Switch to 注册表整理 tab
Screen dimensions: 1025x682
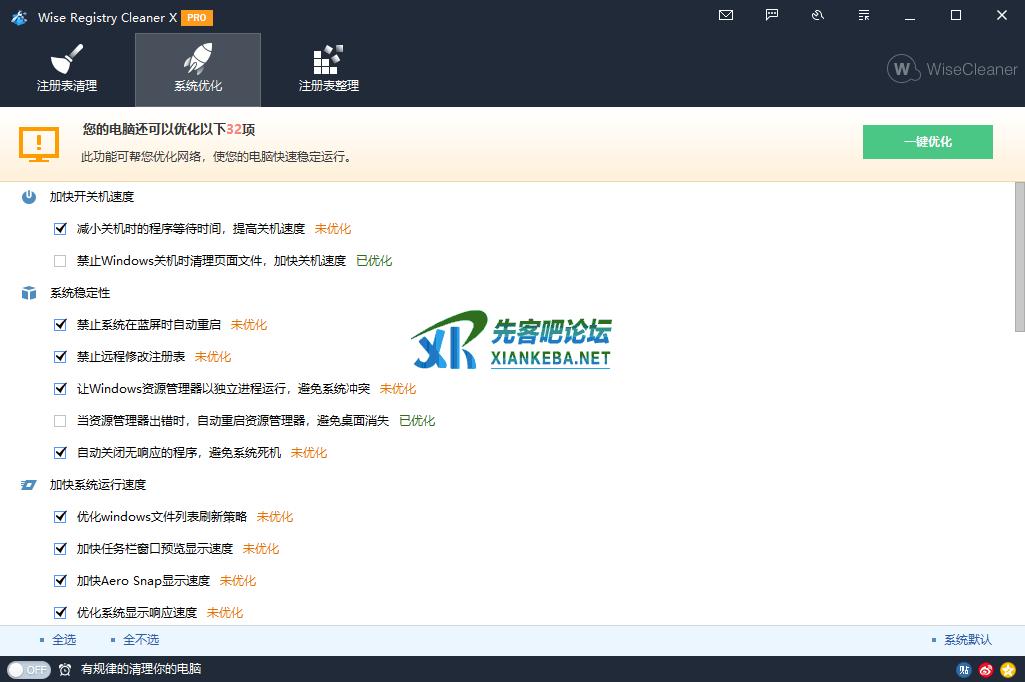[x=328, y=70]
